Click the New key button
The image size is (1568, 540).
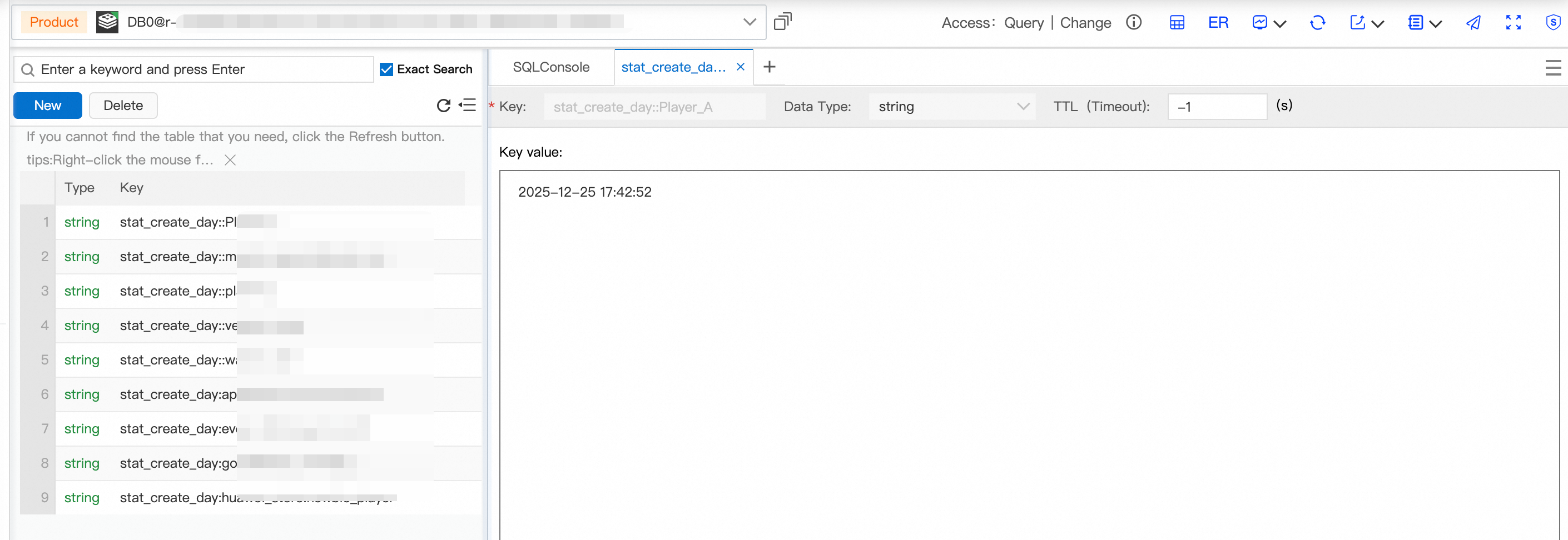(x=47, y=105)
